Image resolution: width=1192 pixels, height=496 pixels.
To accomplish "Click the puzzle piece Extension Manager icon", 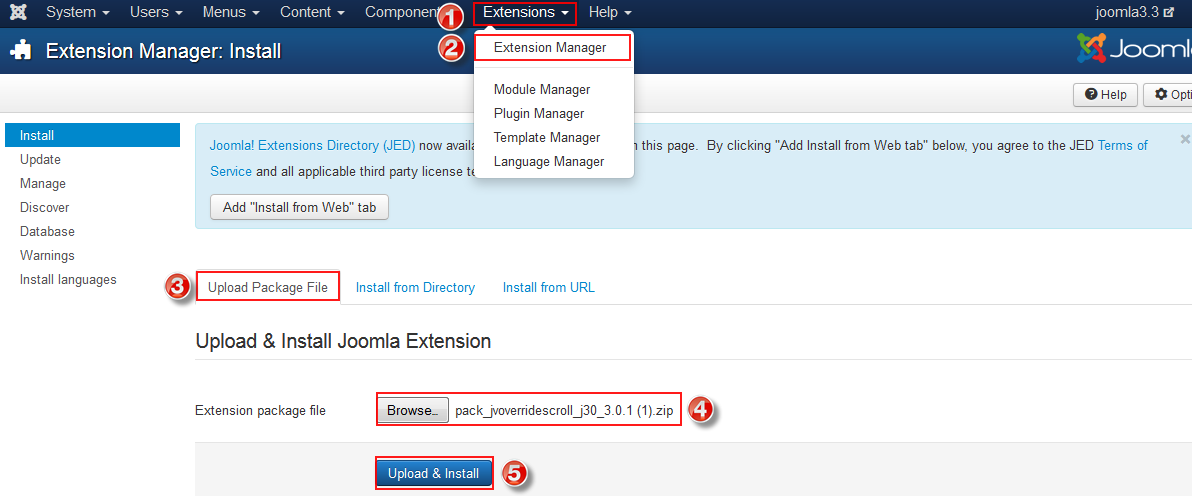I will click(x=22, y=51).
